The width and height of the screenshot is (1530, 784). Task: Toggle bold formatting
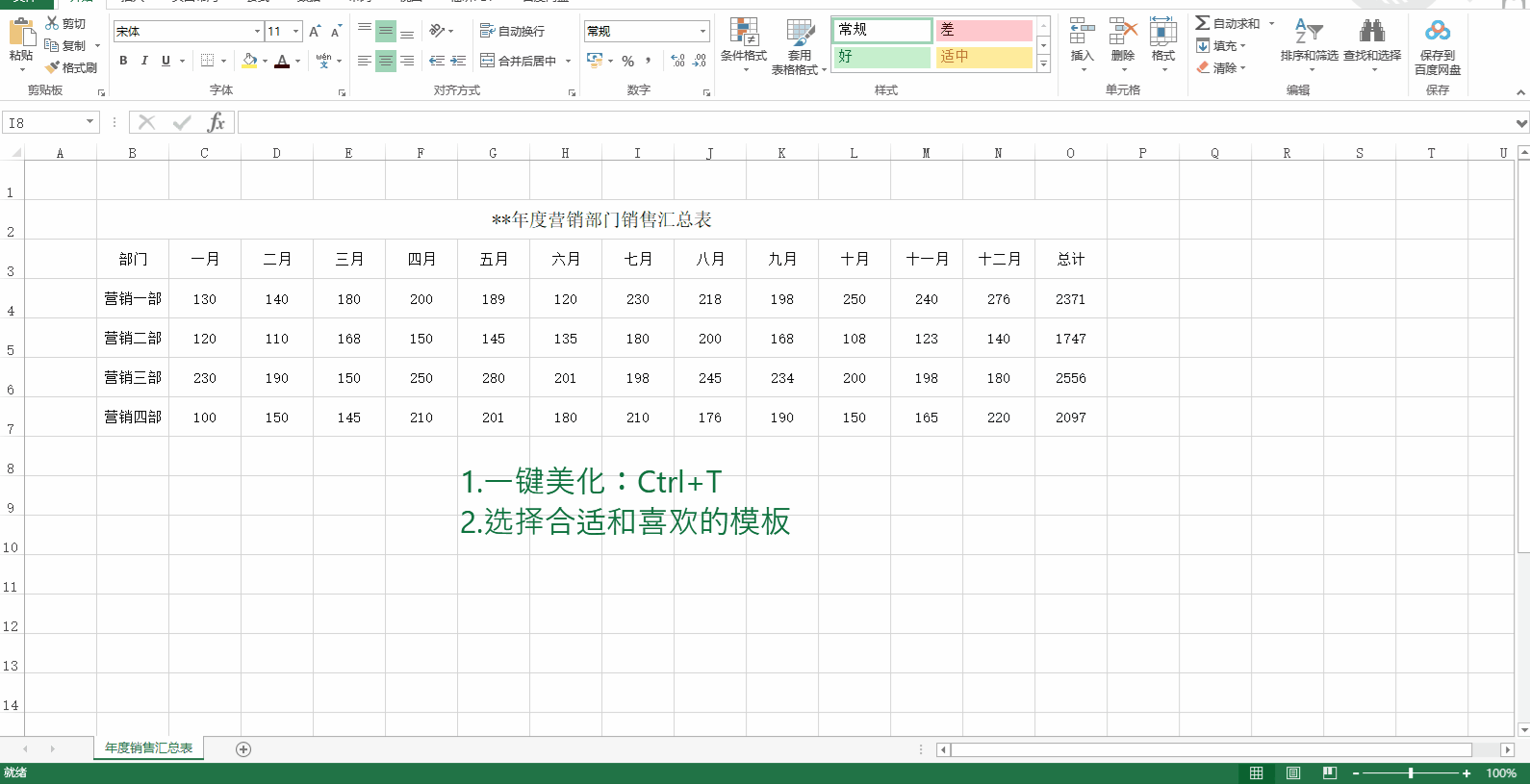click(x=123, y=61)
